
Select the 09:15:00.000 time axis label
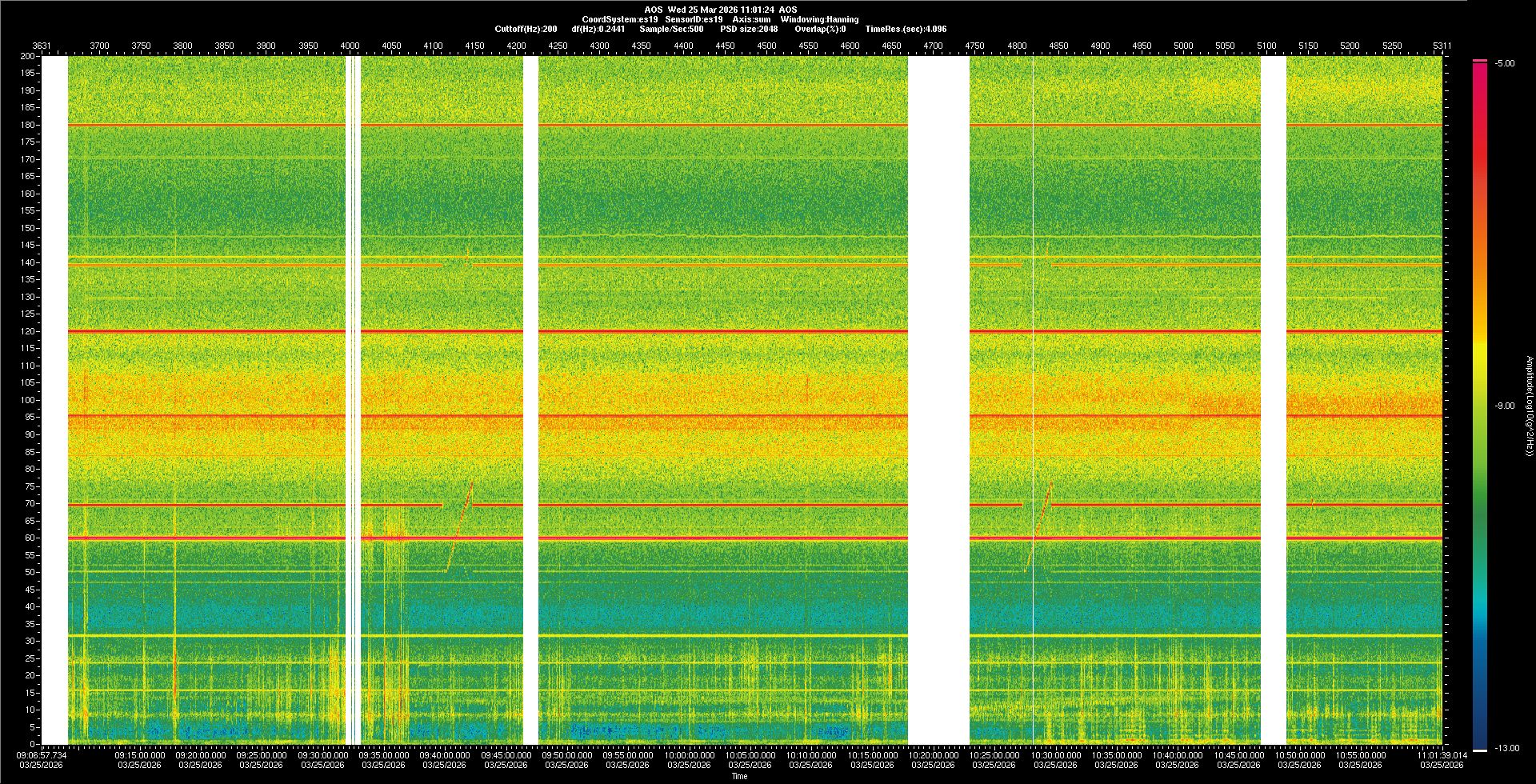(x=140, y=754)
